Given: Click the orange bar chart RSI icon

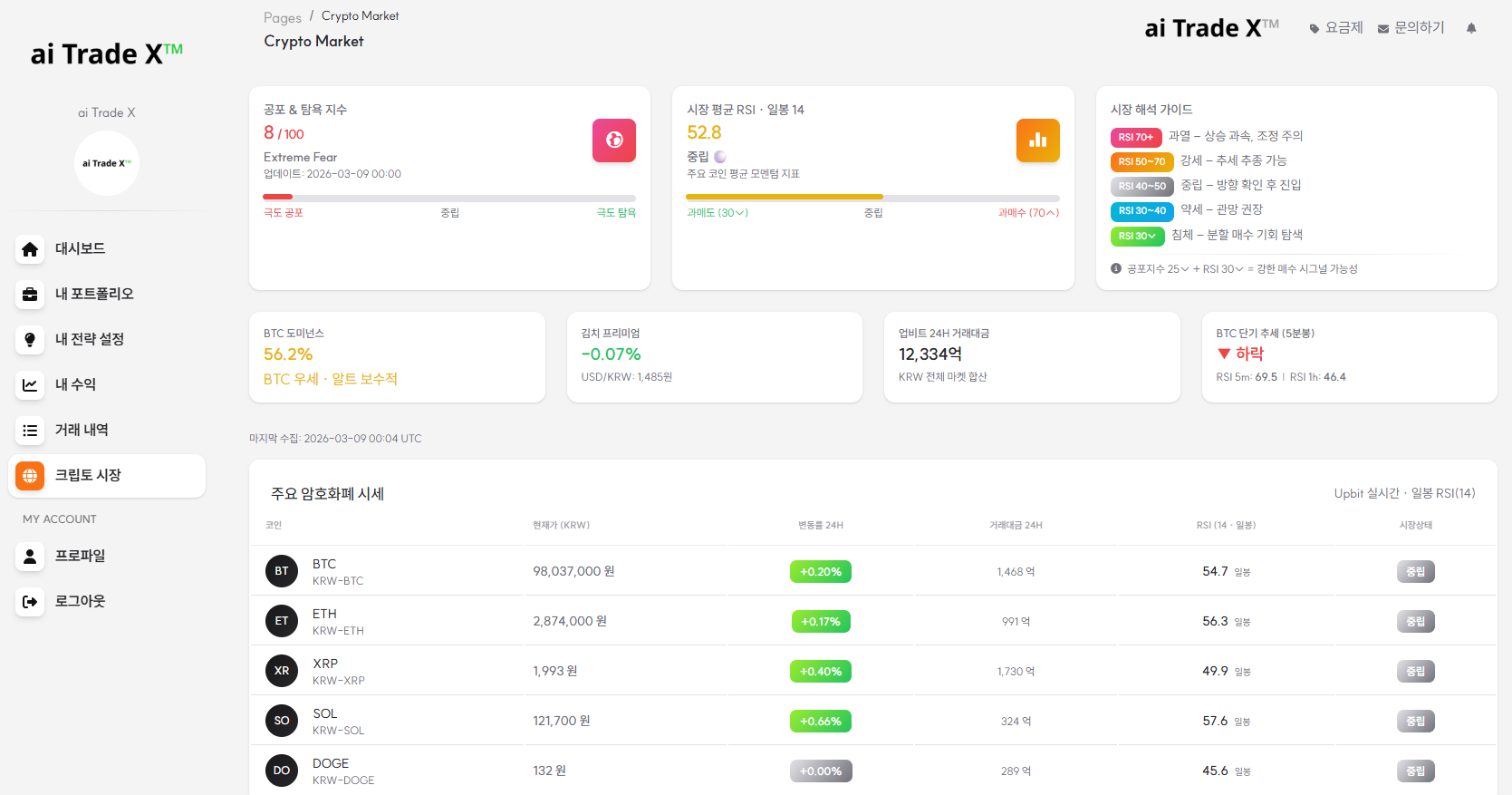Looking at the screenshot, I should tap(1037, 141).
